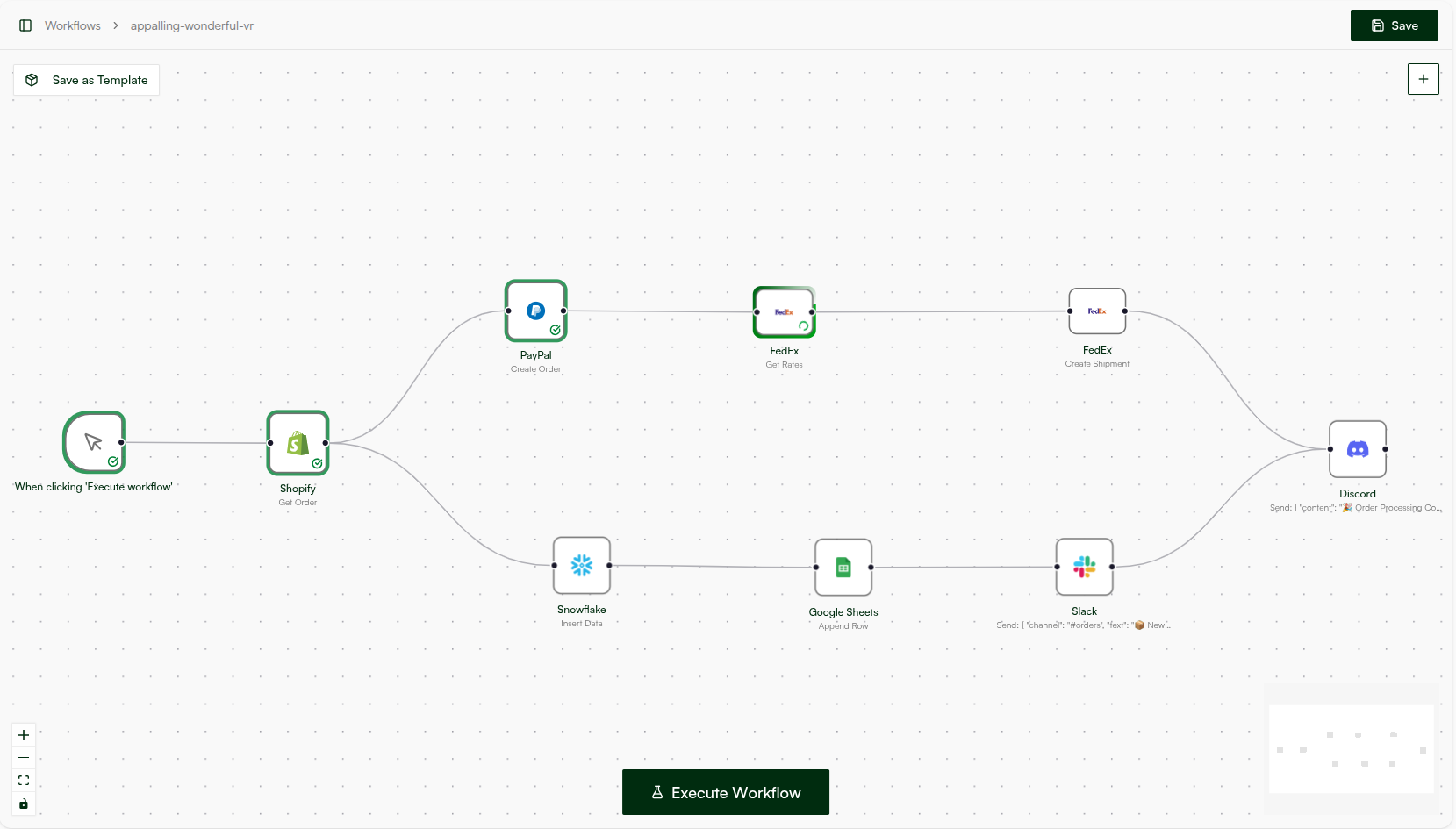Open the add node plus button

tap(1423, 79)
